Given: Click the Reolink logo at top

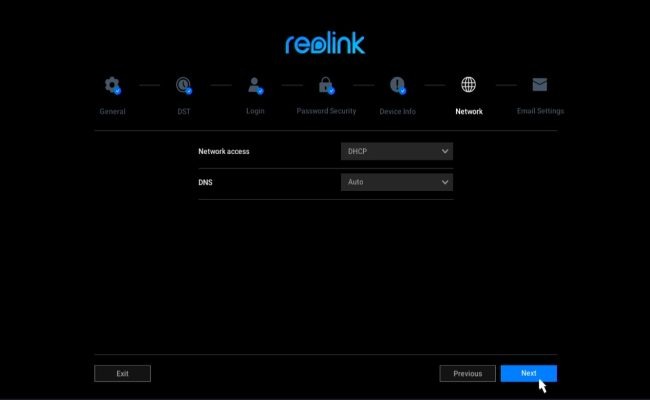Looking at the screenshot, I should pos(325,44).
